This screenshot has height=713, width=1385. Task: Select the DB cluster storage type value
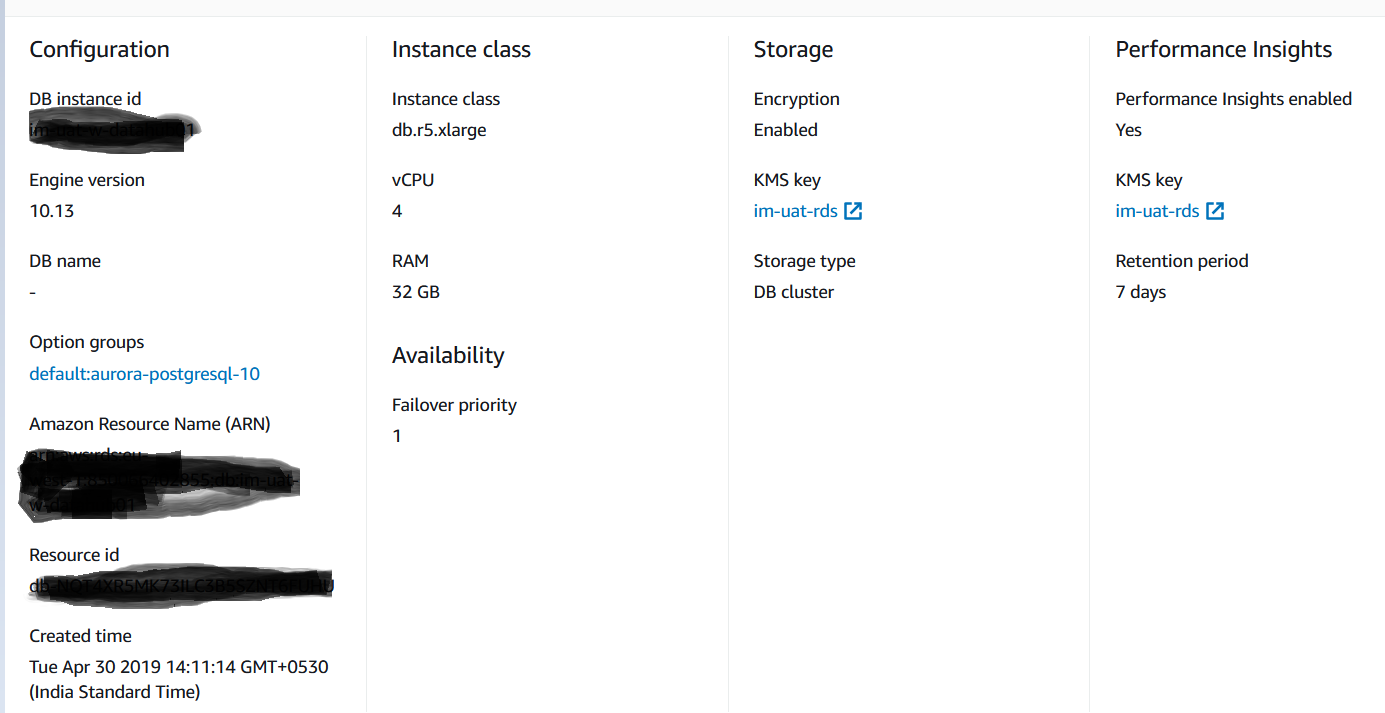coord(794,292)
